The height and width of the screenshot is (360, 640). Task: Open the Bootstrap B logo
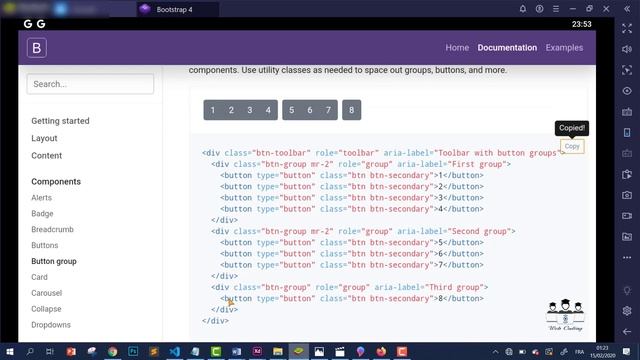[37, 48]
